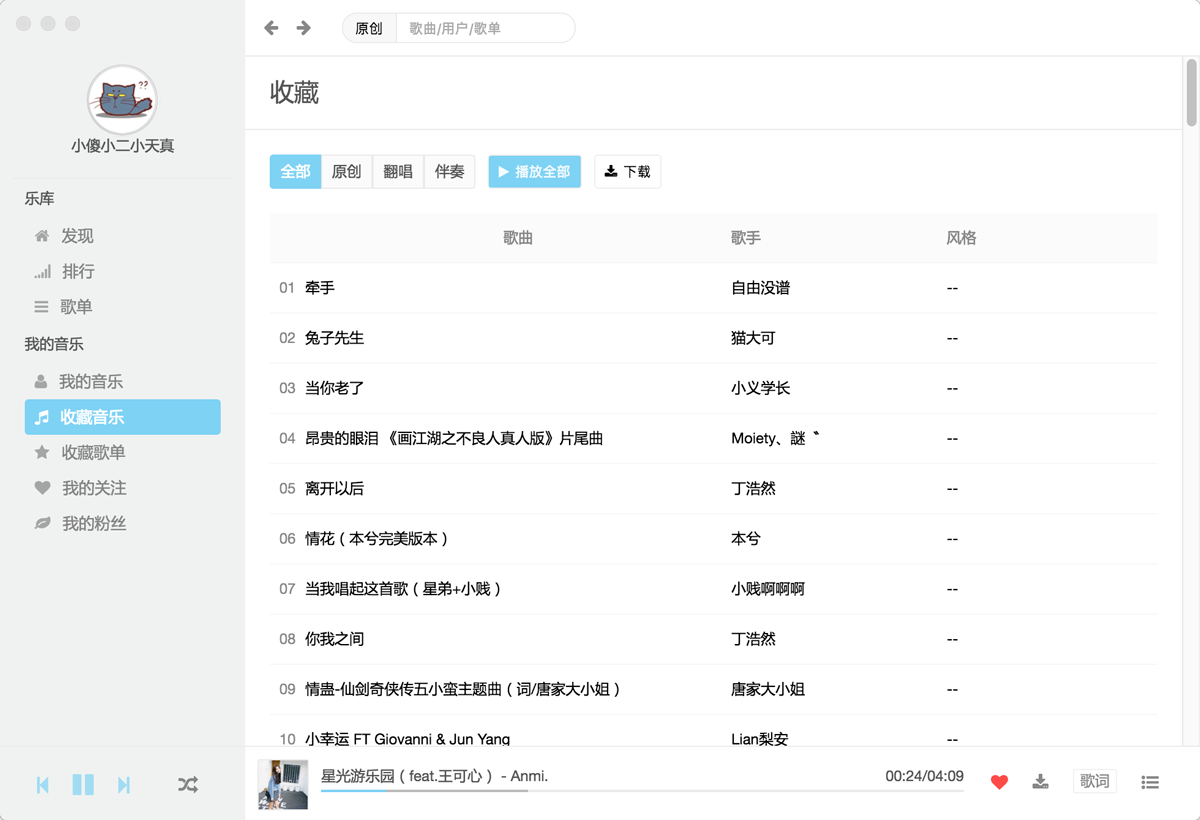This screenshot has height=820, width=1200.
Task: Select 收藏音乐 music note item
Action: pos(122,417)
